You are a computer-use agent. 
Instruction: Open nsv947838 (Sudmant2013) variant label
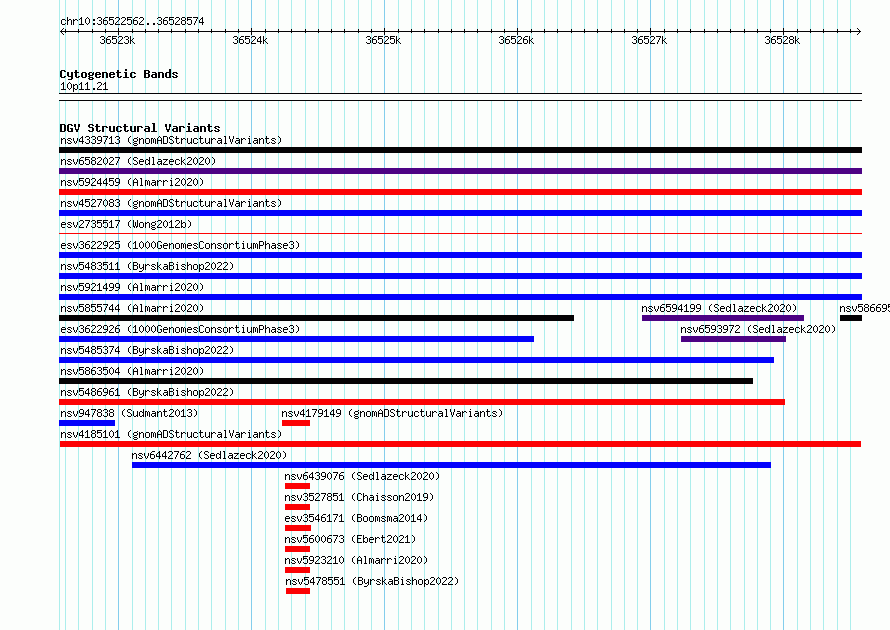129,413
